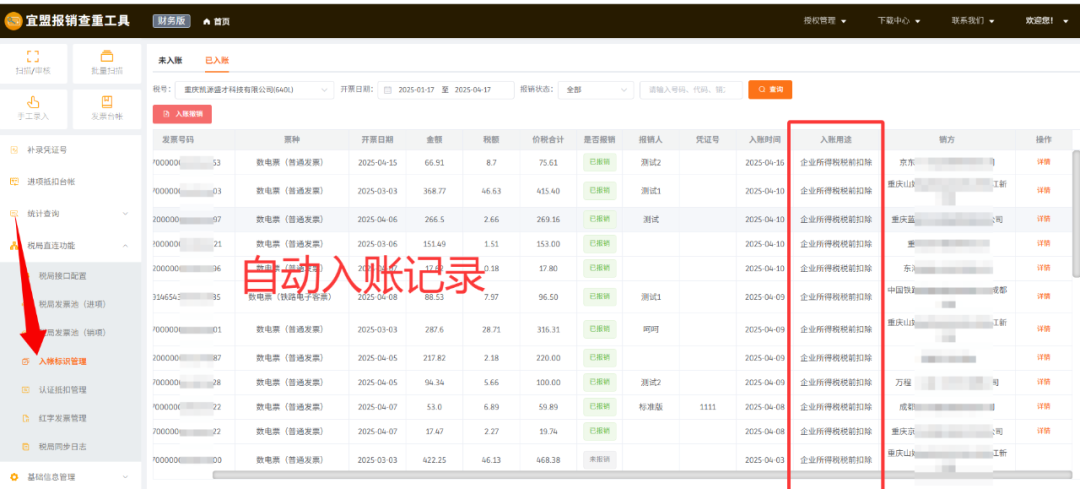Viewport: 1080px width, 489px height.
Task: Click the 宜盟报销查重工具 logo icon
Action: pyautogui.click(x=13, y=21)
